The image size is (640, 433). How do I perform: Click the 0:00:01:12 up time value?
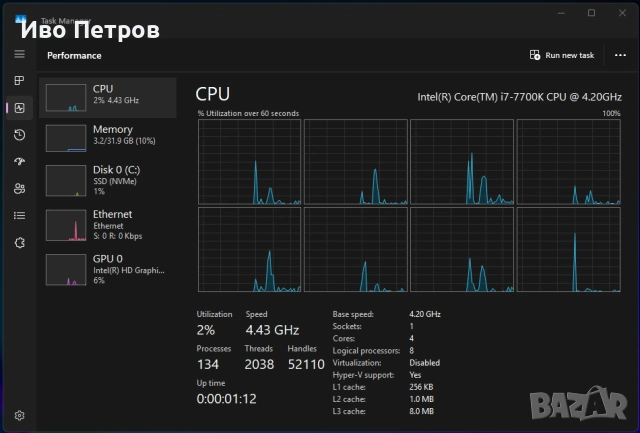click(227, 399)
